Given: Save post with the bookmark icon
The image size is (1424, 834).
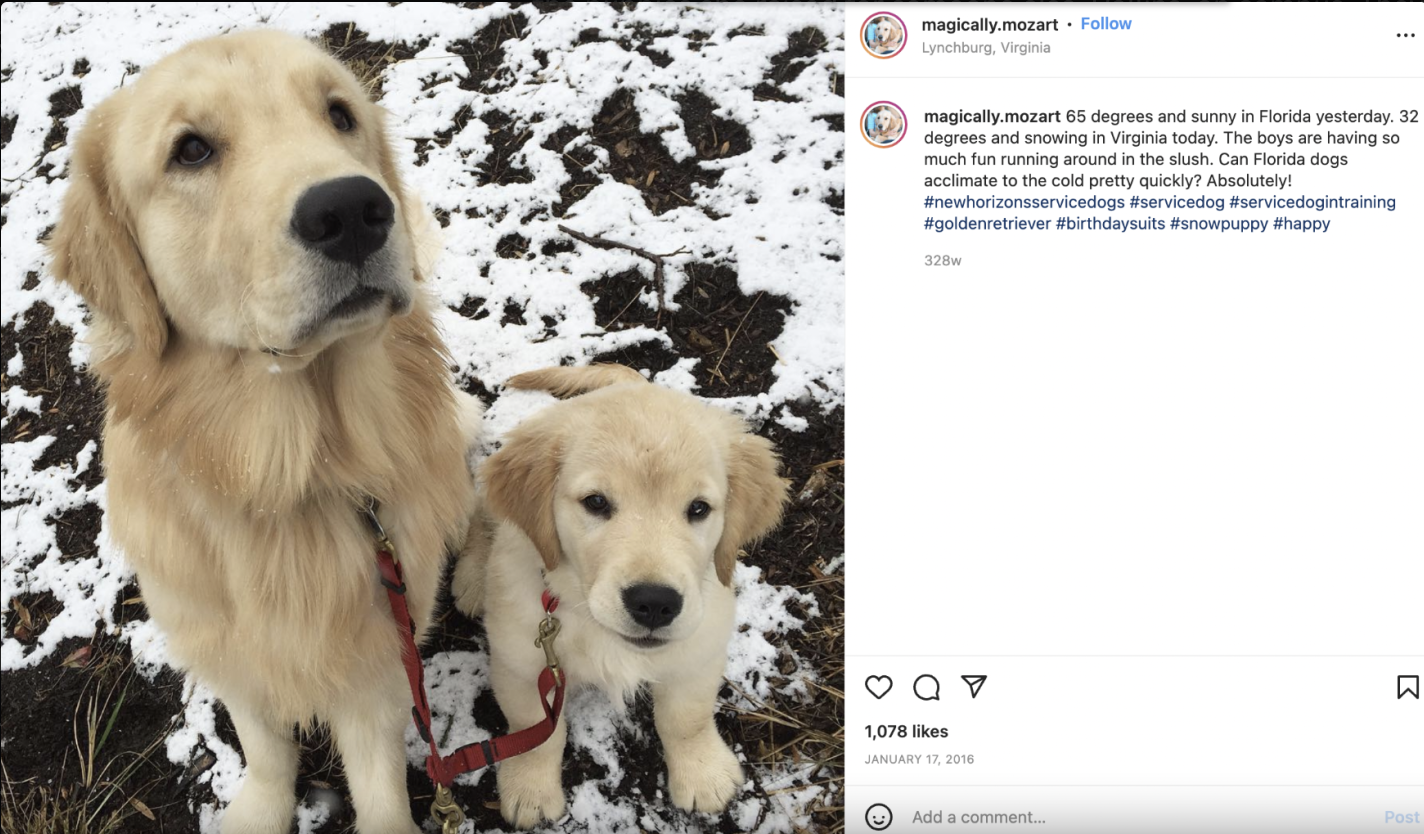Looking at the screenshot, I should pyautogui.click(x=1407, y=687).
